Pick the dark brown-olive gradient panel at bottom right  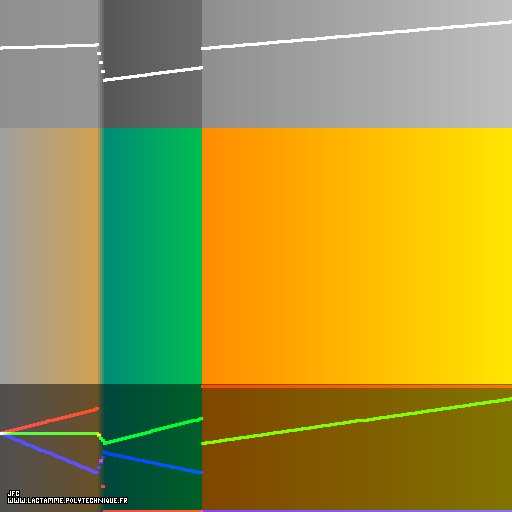coord(357,448)
